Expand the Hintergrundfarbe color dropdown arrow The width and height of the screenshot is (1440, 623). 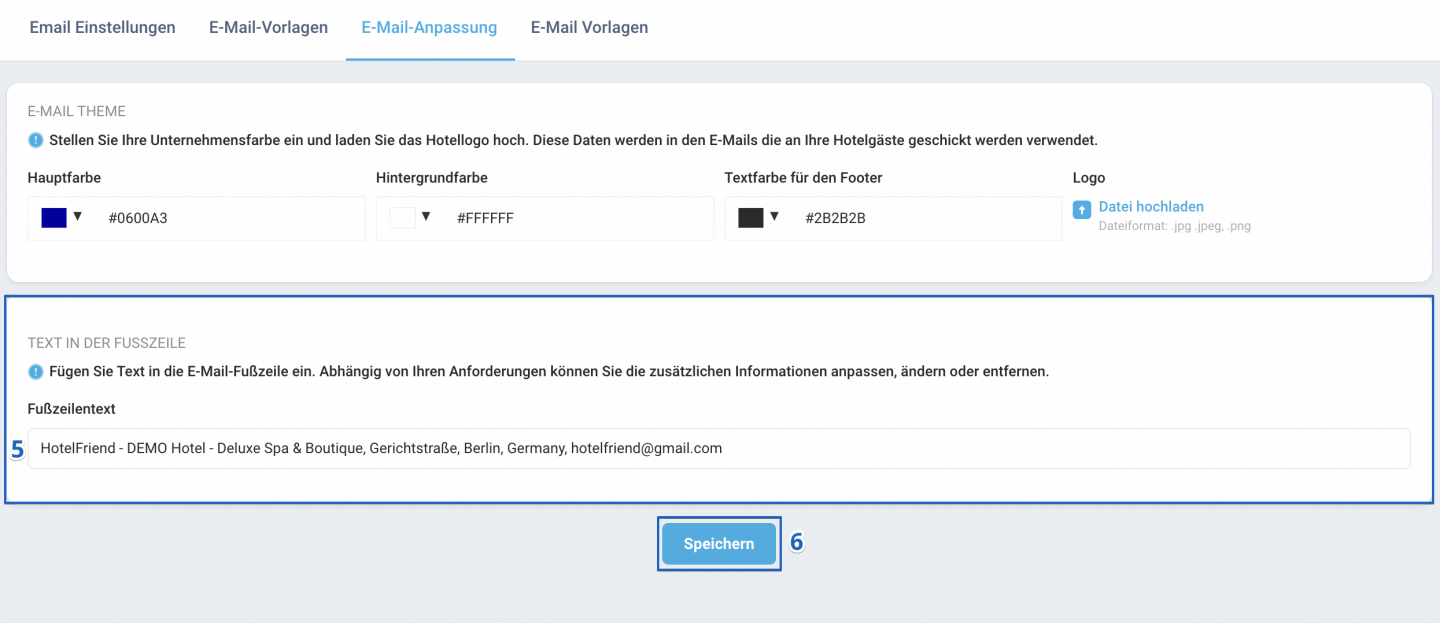[x=426, y=216]
